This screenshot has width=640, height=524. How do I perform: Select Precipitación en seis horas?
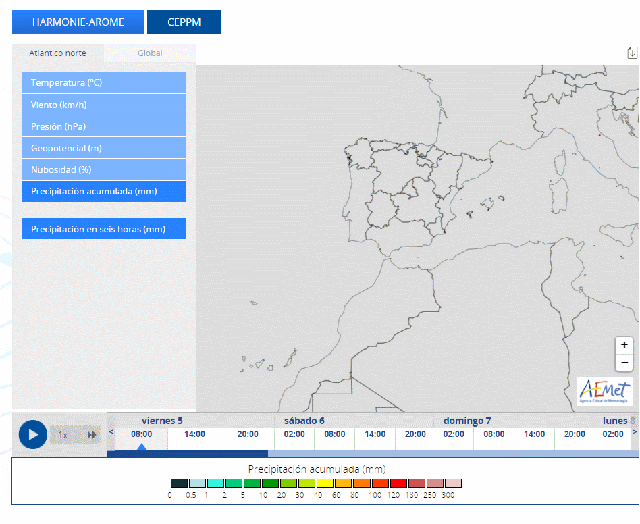click(104, 229)
